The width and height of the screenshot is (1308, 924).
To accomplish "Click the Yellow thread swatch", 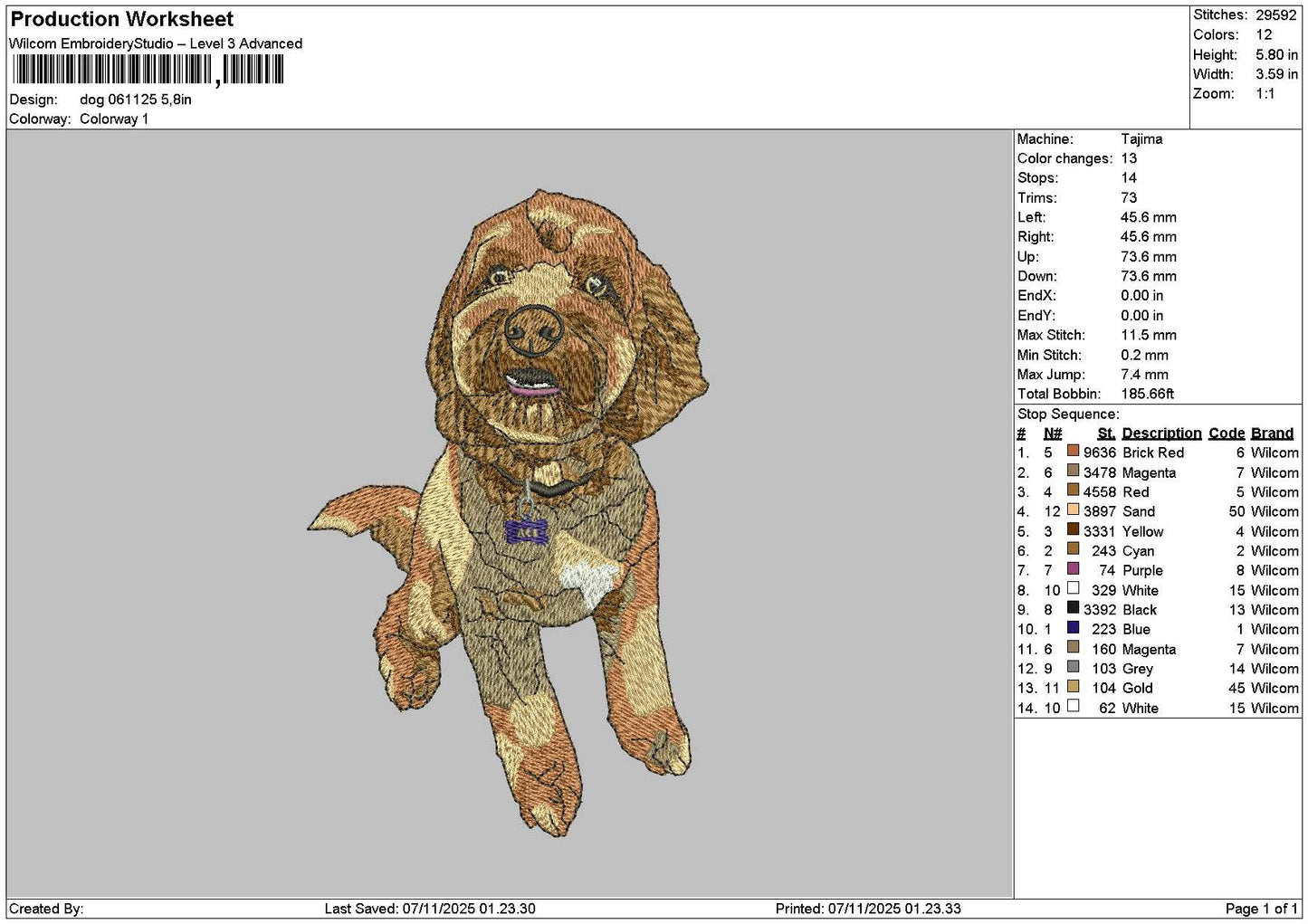I will pyautogui.click(x=1073, y=529).
